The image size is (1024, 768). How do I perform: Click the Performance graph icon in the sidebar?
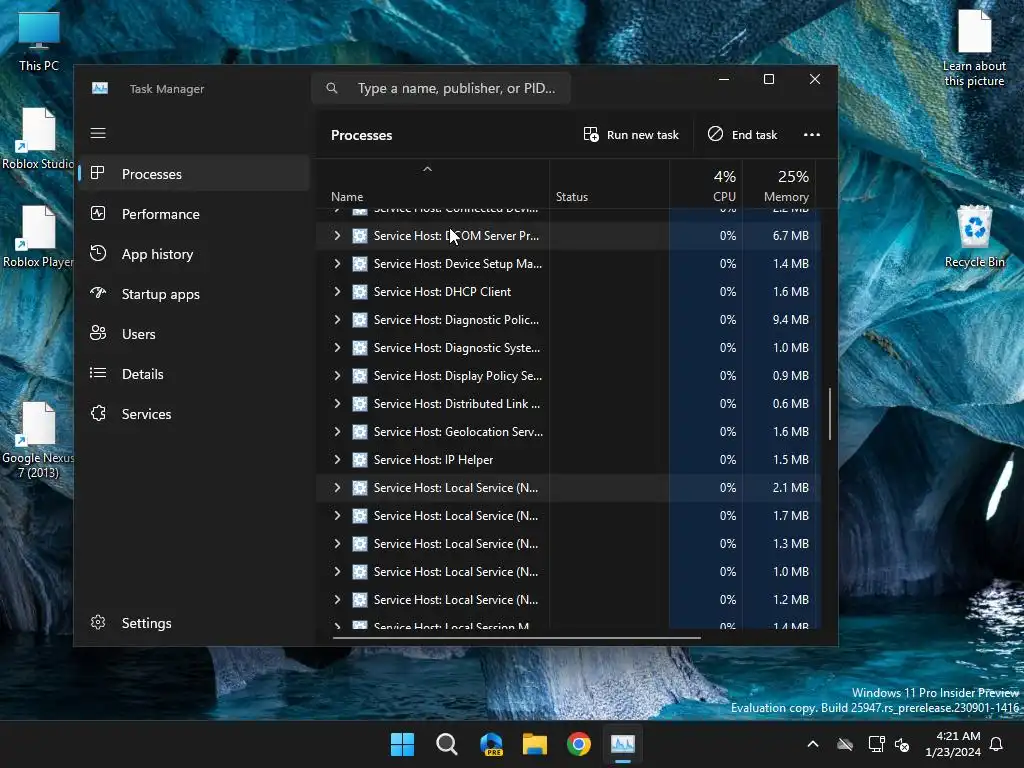pos(98,213)
